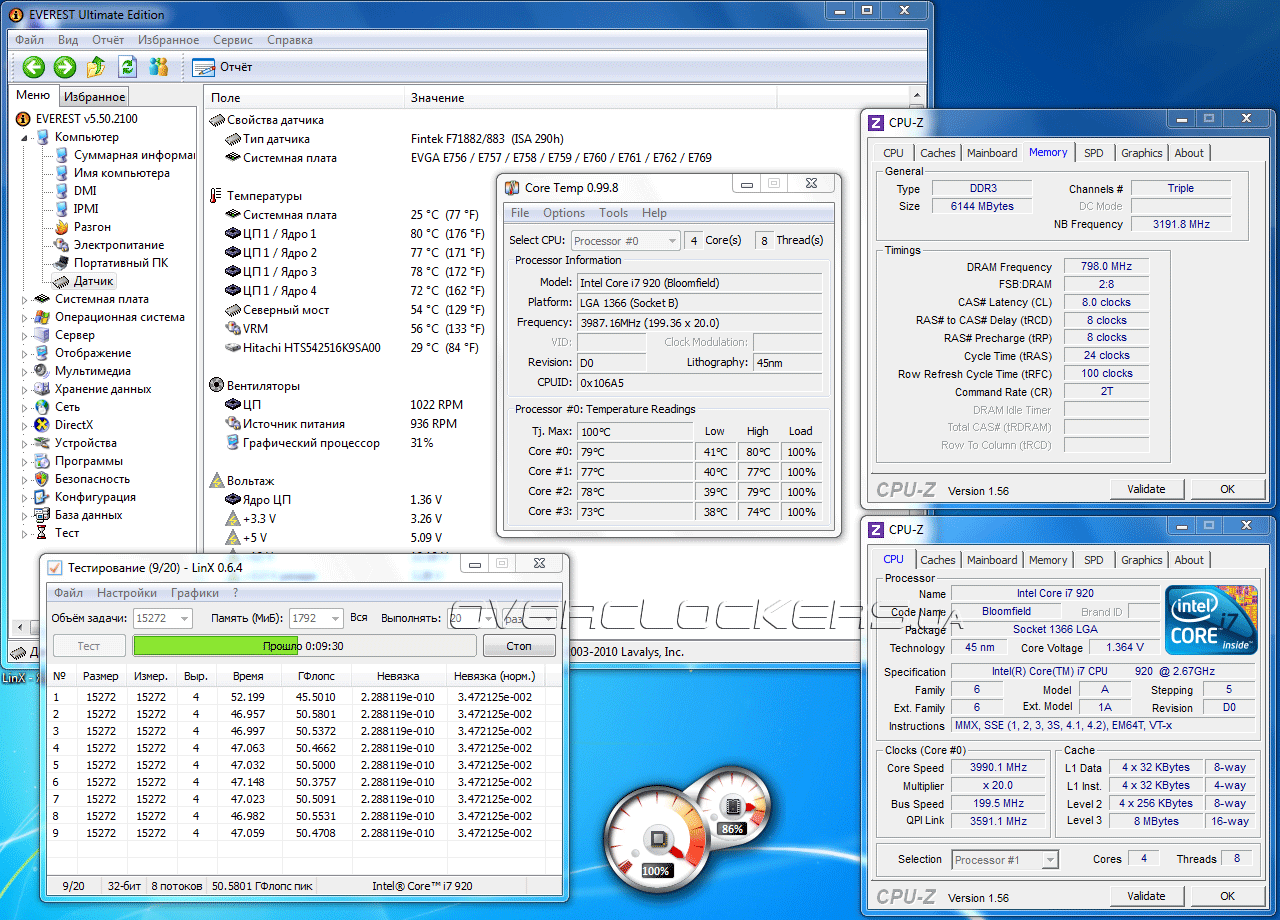The height and width of the screenshot is (920, 1280).
Task: Open the Объём задачи dropdown in LinX
Action: click(183, 619)
